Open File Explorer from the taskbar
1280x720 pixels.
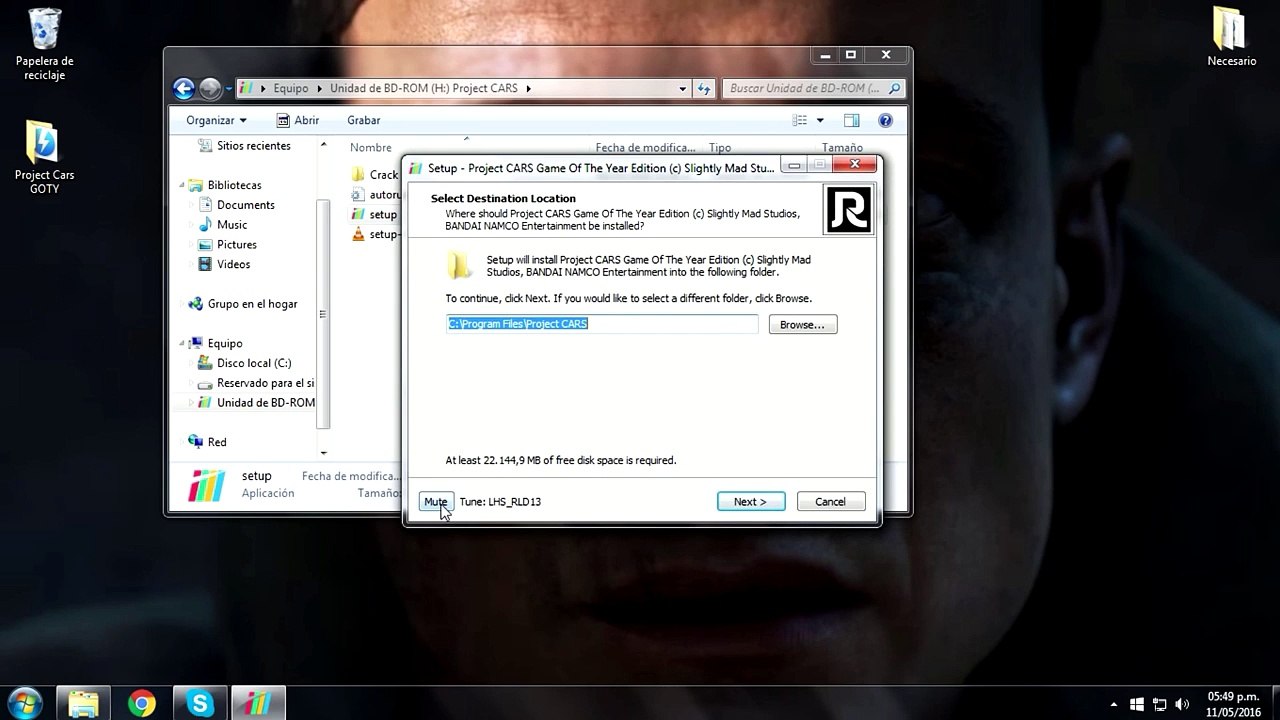pyautogui.click(x=83, y=703)
